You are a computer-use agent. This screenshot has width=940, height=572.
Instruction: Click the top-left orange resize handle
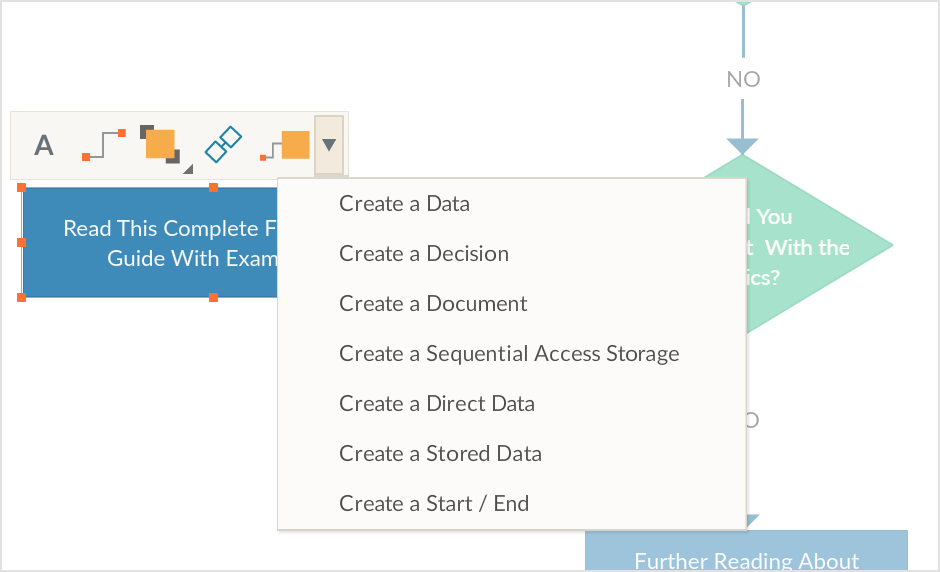(x=22, y=187)
